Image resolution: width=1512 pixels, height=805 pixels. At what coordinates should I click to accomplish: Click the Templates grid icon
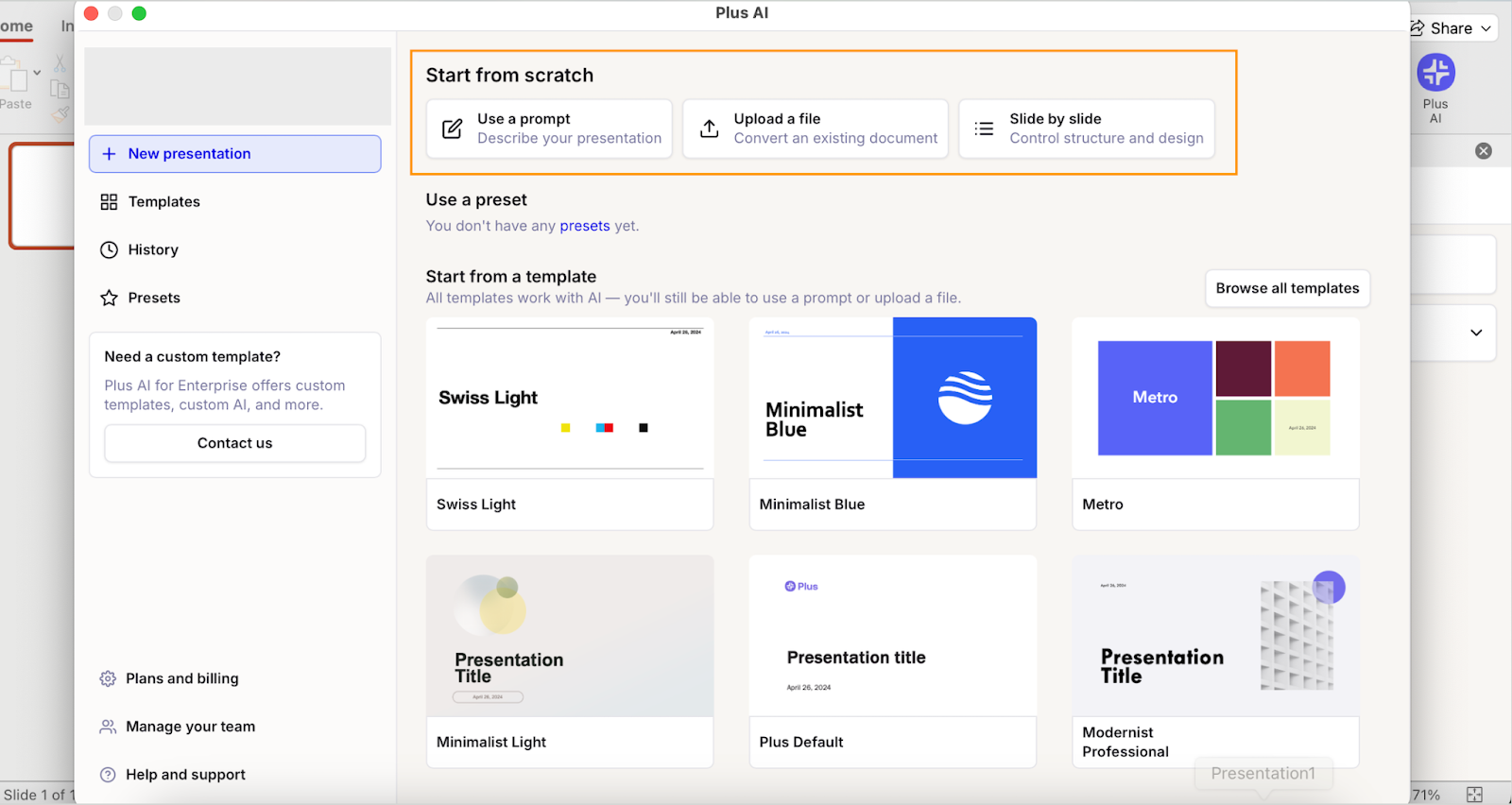click(x=109, y=202)
